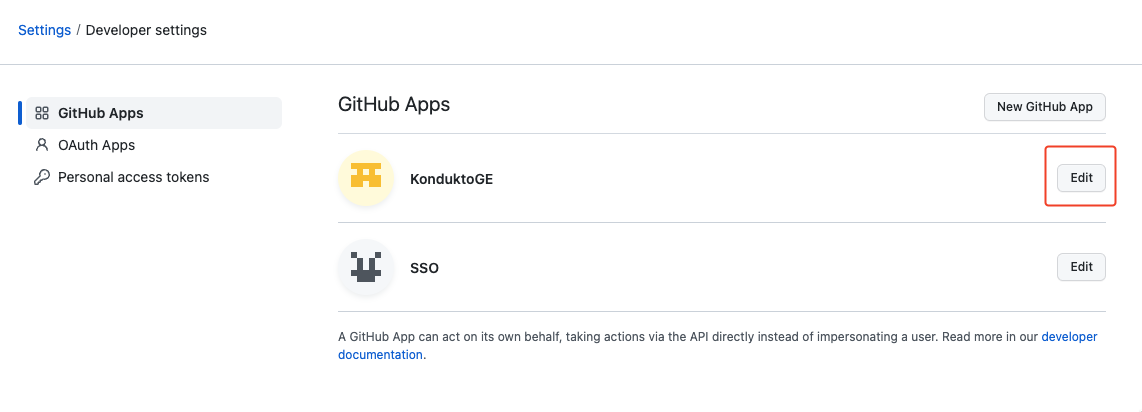This screenshot has height=412, width=1142.
Task: Click the OAuth Apps person icon
Action: 42,145
